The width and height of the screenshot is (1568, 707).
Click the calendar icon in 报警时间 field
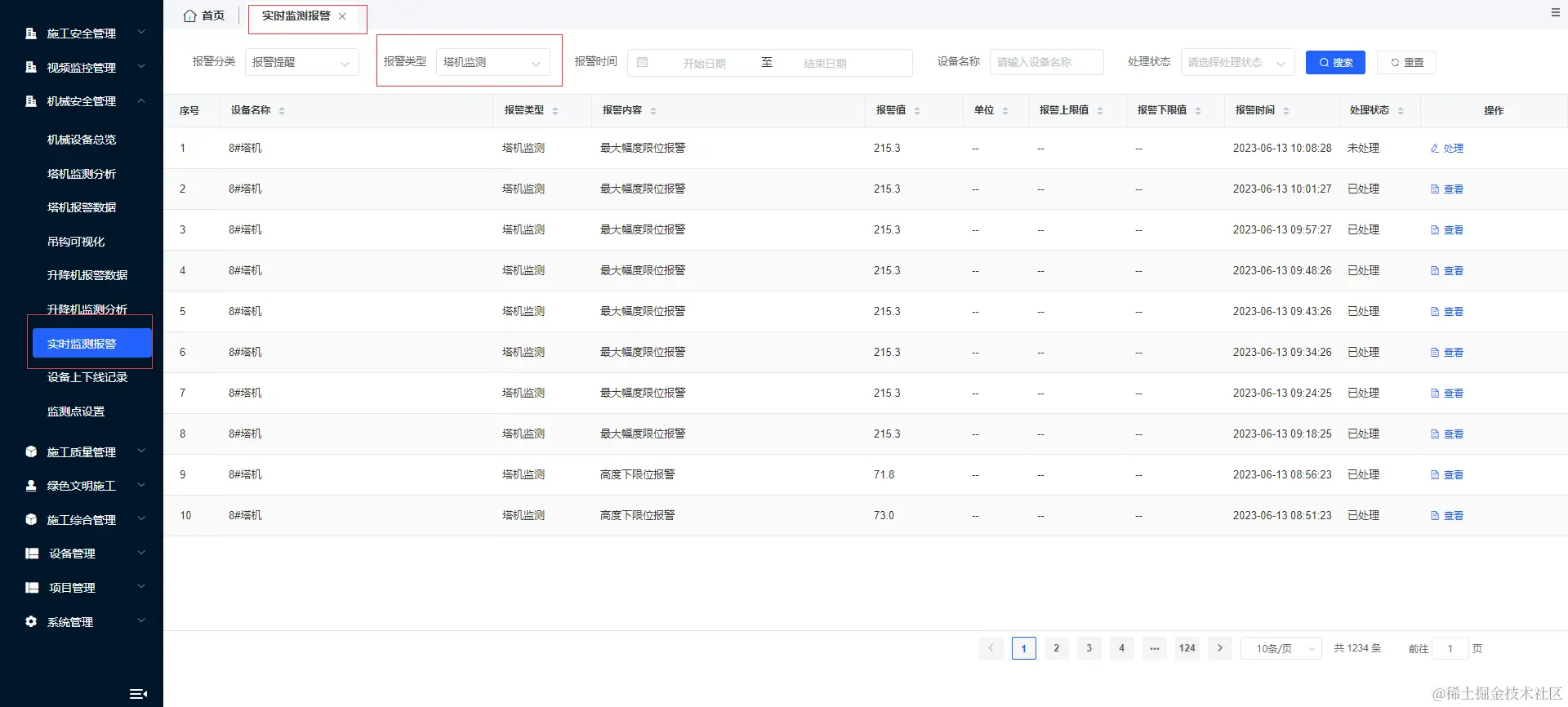[x=643, y=62]
